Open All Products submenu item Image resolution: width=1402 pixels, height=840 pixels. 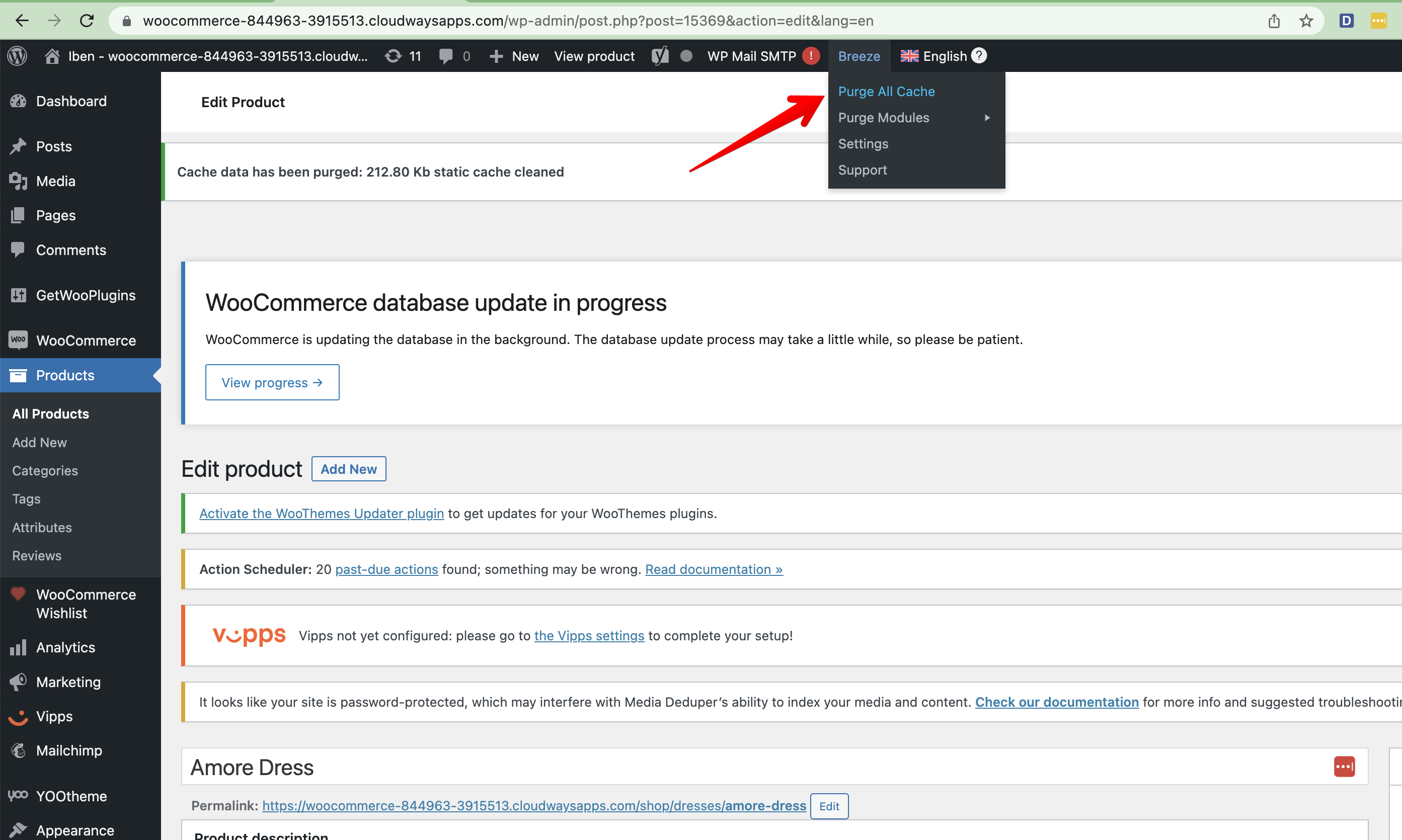click(50, 414)
